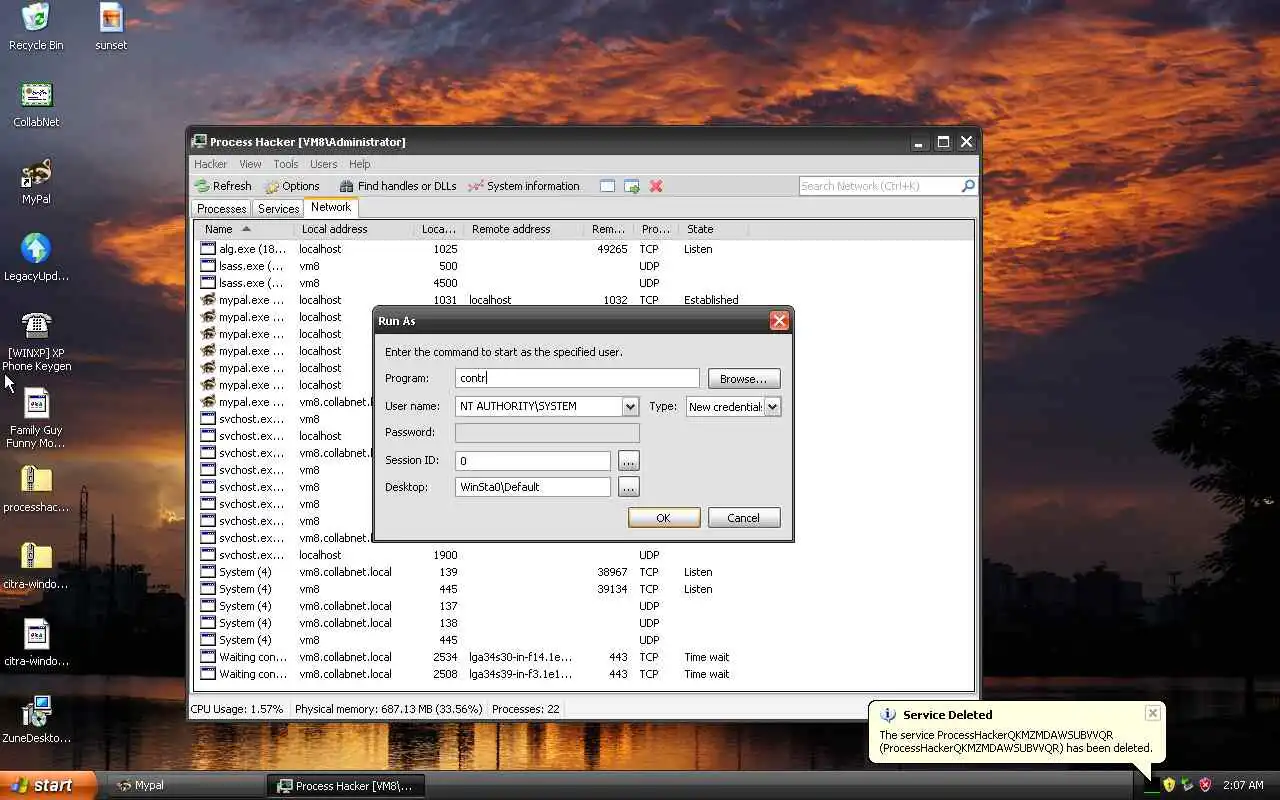
Task: Select the MyPal desktop shortcut
Action: (36, 181)
